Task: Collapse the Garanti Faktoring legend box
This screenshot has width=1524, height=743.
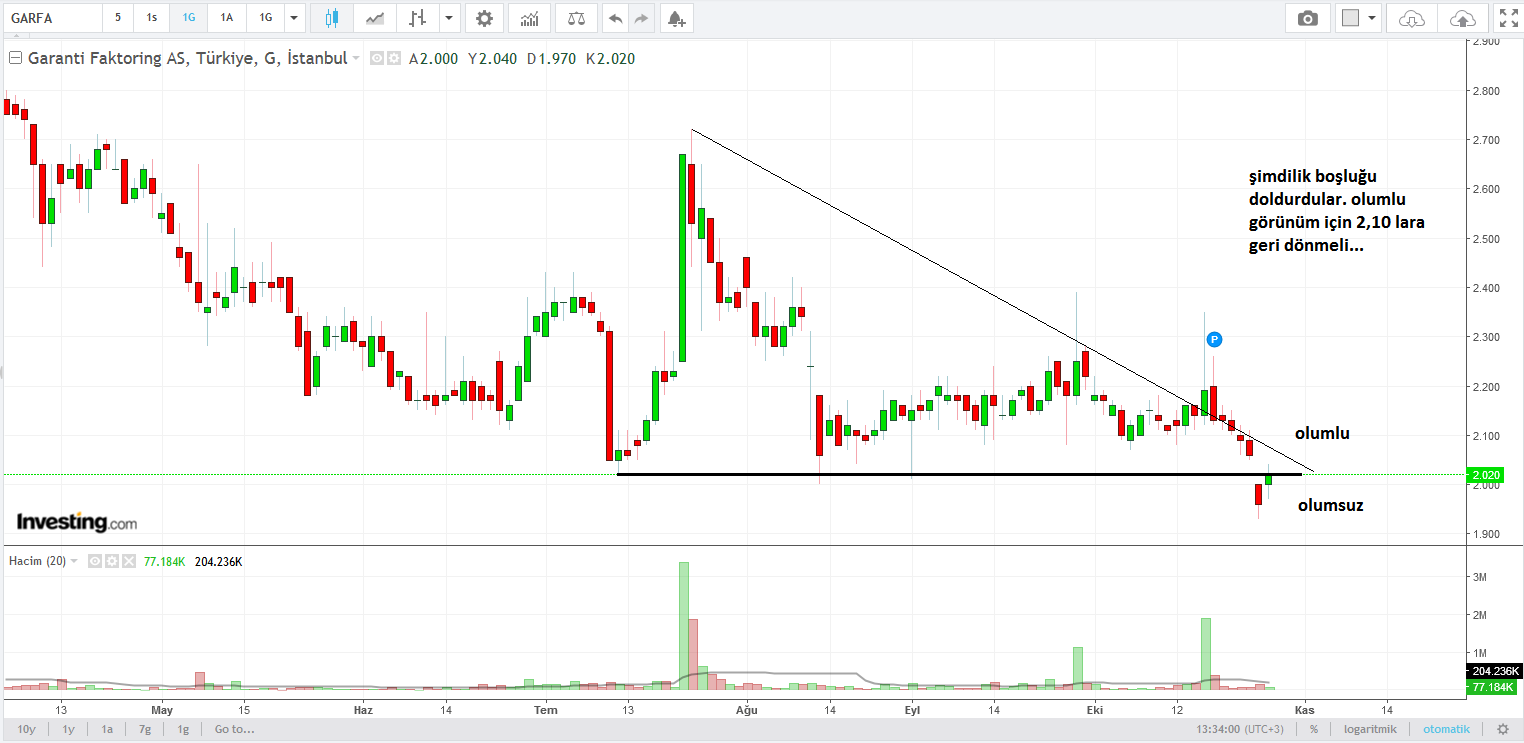Action: (15, 58)
